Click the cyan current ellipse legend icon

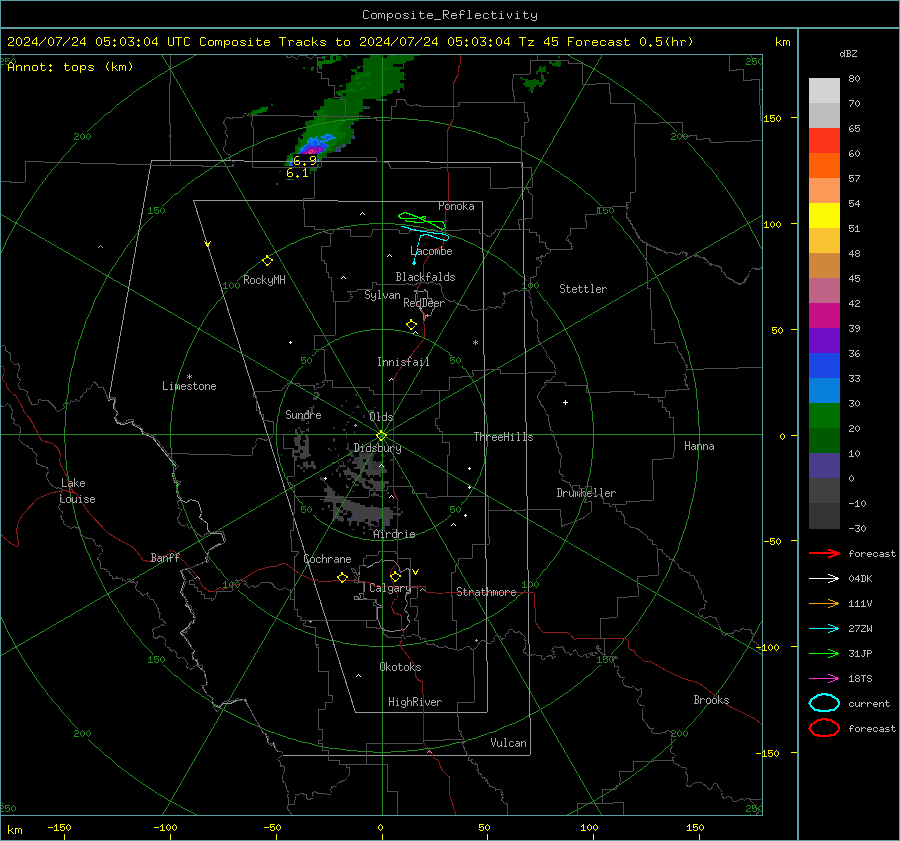pyautogui.click(x=824, y=703)
